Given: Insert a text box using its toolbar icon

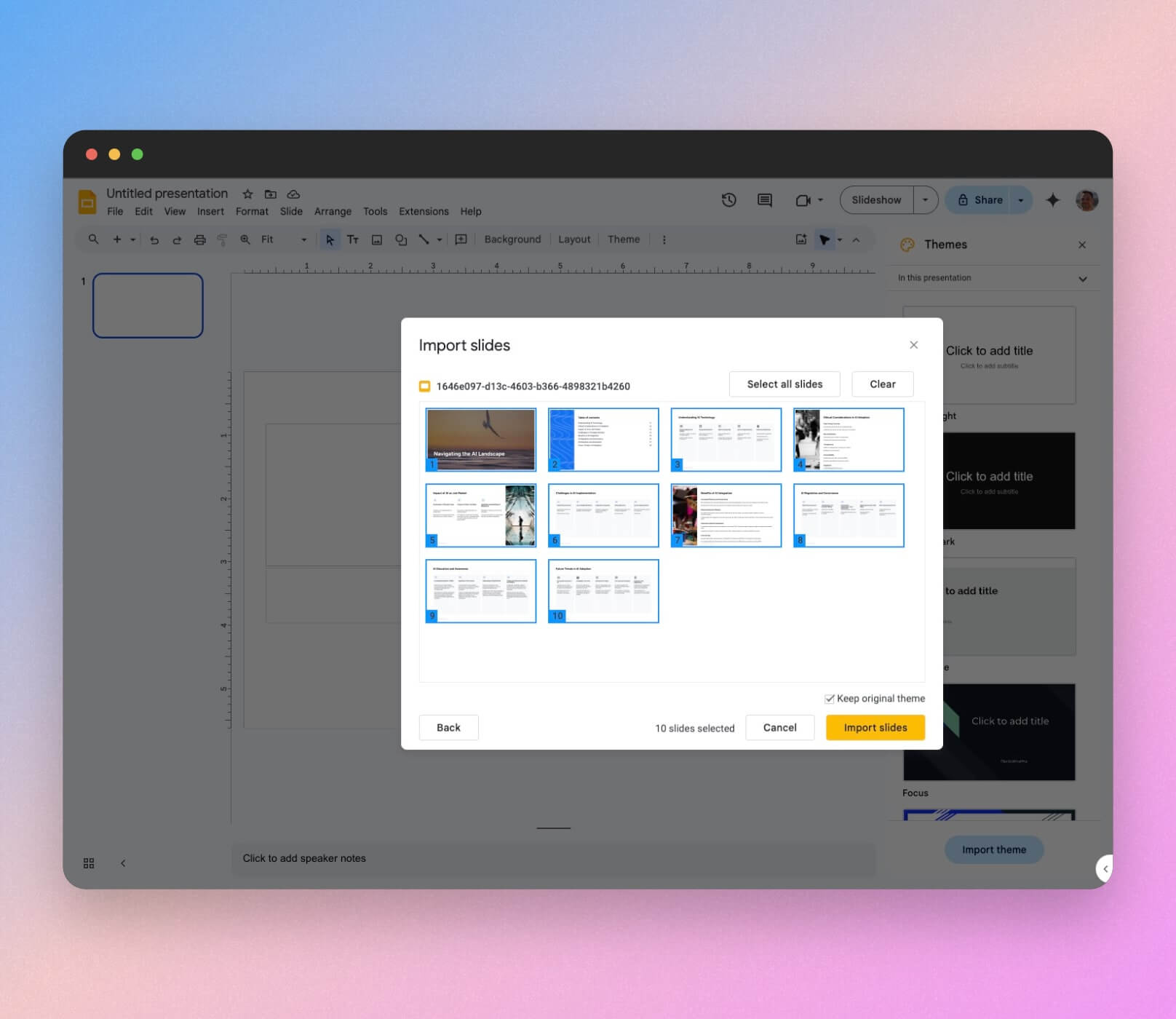Looking at the screenshot, I should 354,239.
